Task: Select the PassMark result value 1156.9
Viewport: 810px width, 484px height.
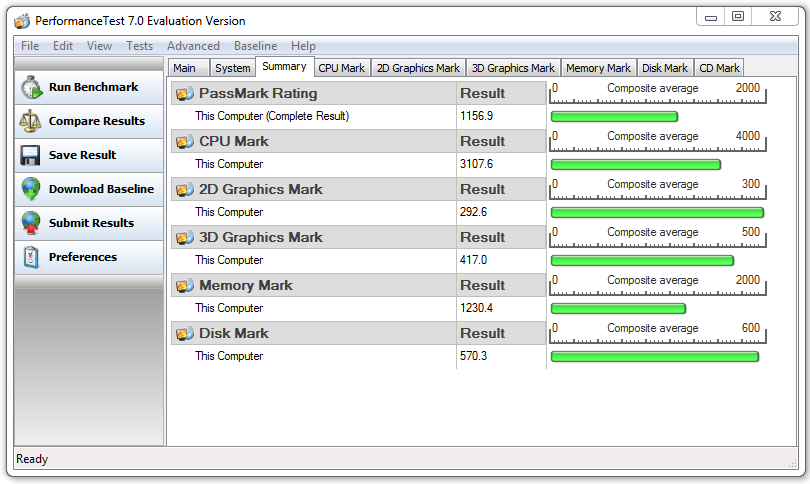Action: (x=476, y=116)
